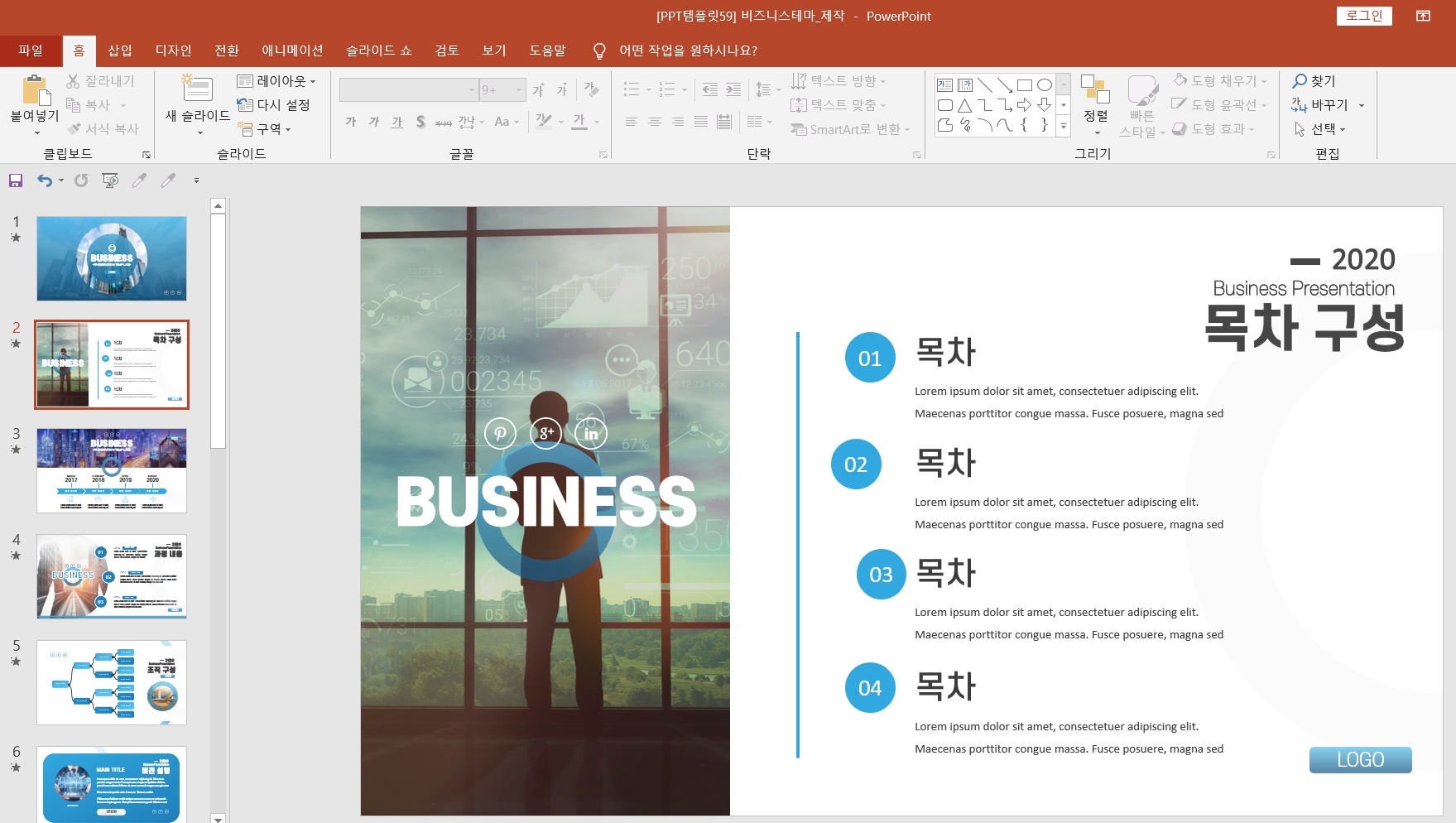Open the Arrange (정렬) menu

point(1096,105)
